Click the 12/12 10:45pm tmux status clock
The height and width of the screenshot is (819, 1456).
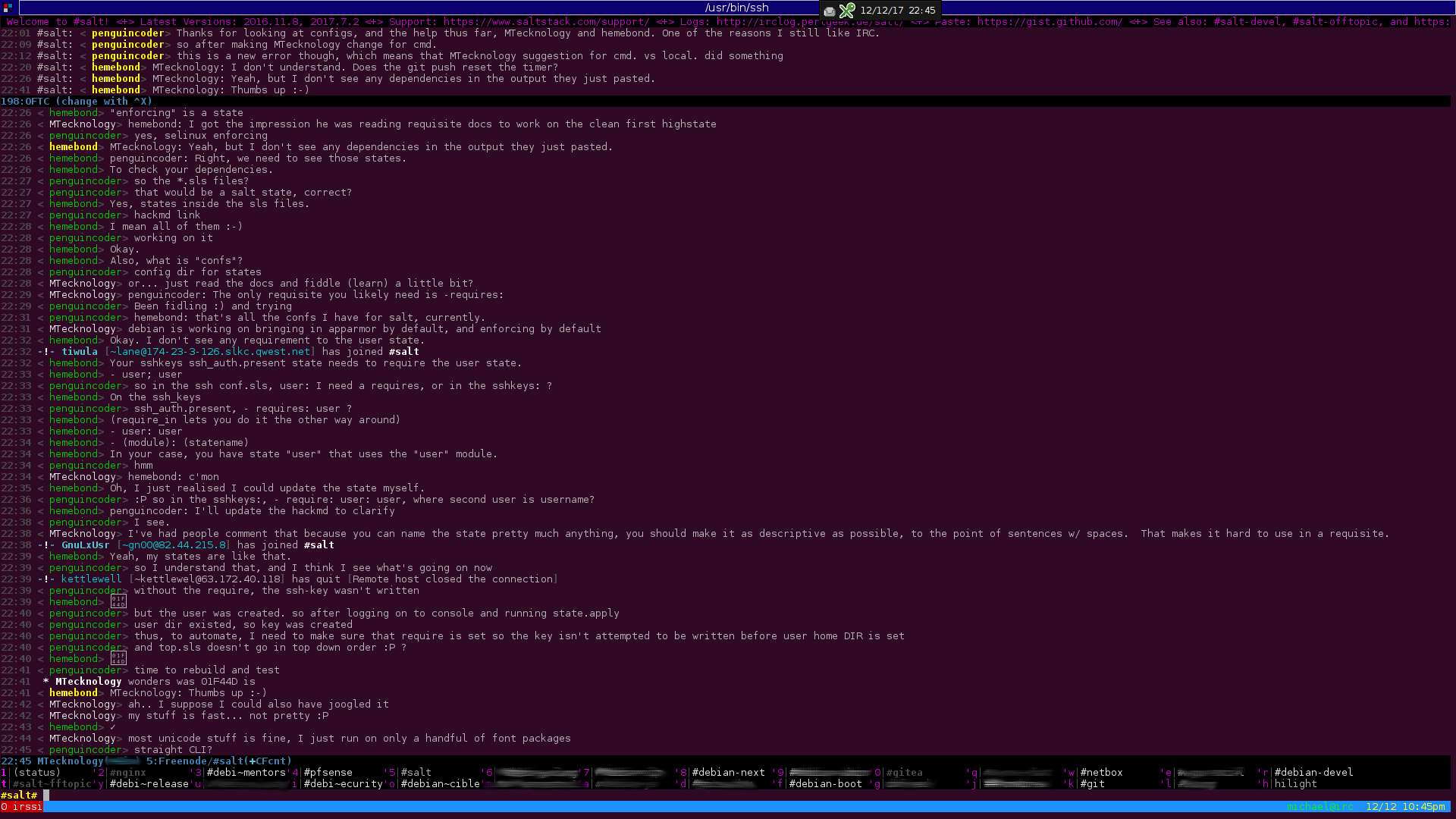click(1405, 807)
